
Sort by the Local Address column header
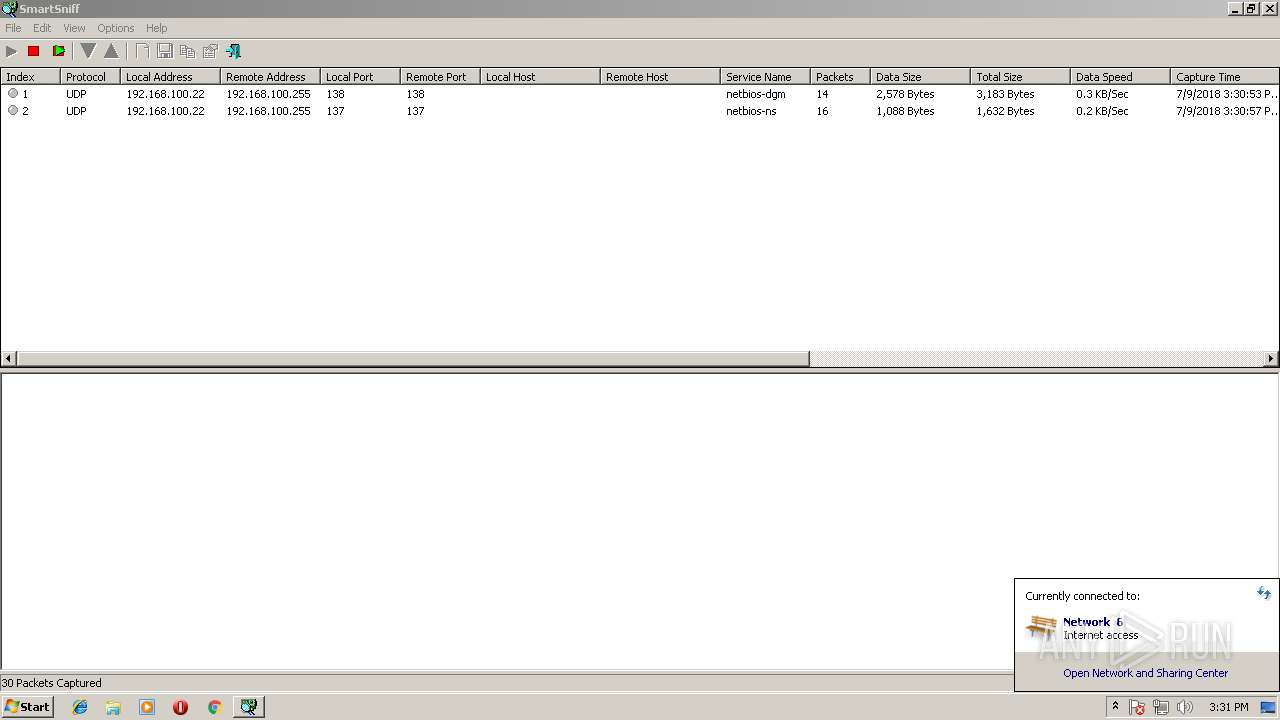[170, 77]
